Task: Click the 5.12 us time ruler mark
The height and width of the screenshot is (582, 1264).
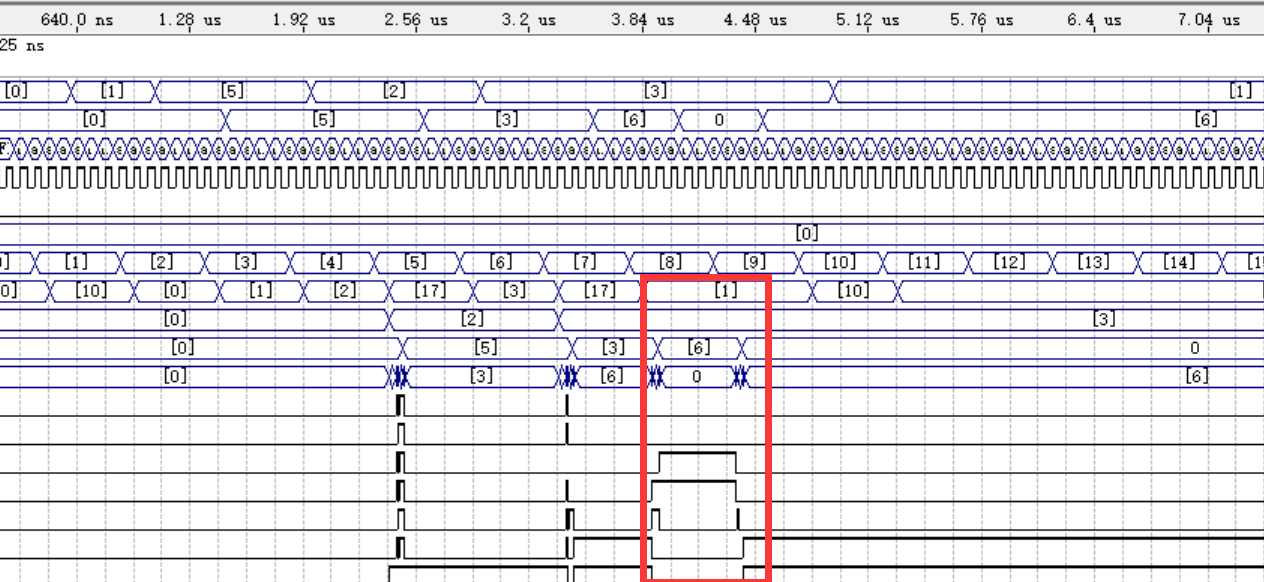Action: point(868,20)
